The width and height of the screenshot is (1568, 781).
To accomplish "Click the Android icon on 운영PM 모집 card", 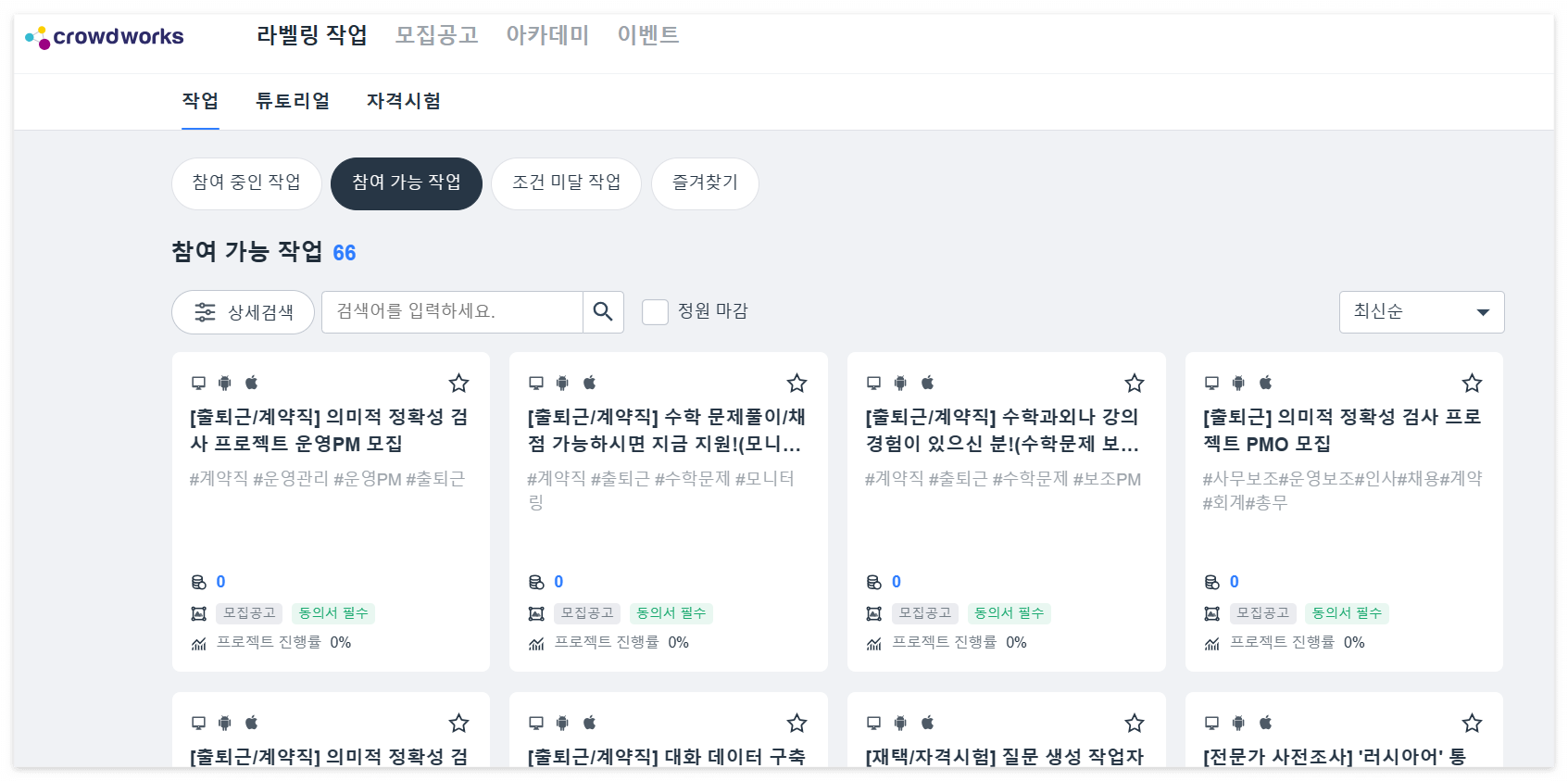I will (224, 383).
